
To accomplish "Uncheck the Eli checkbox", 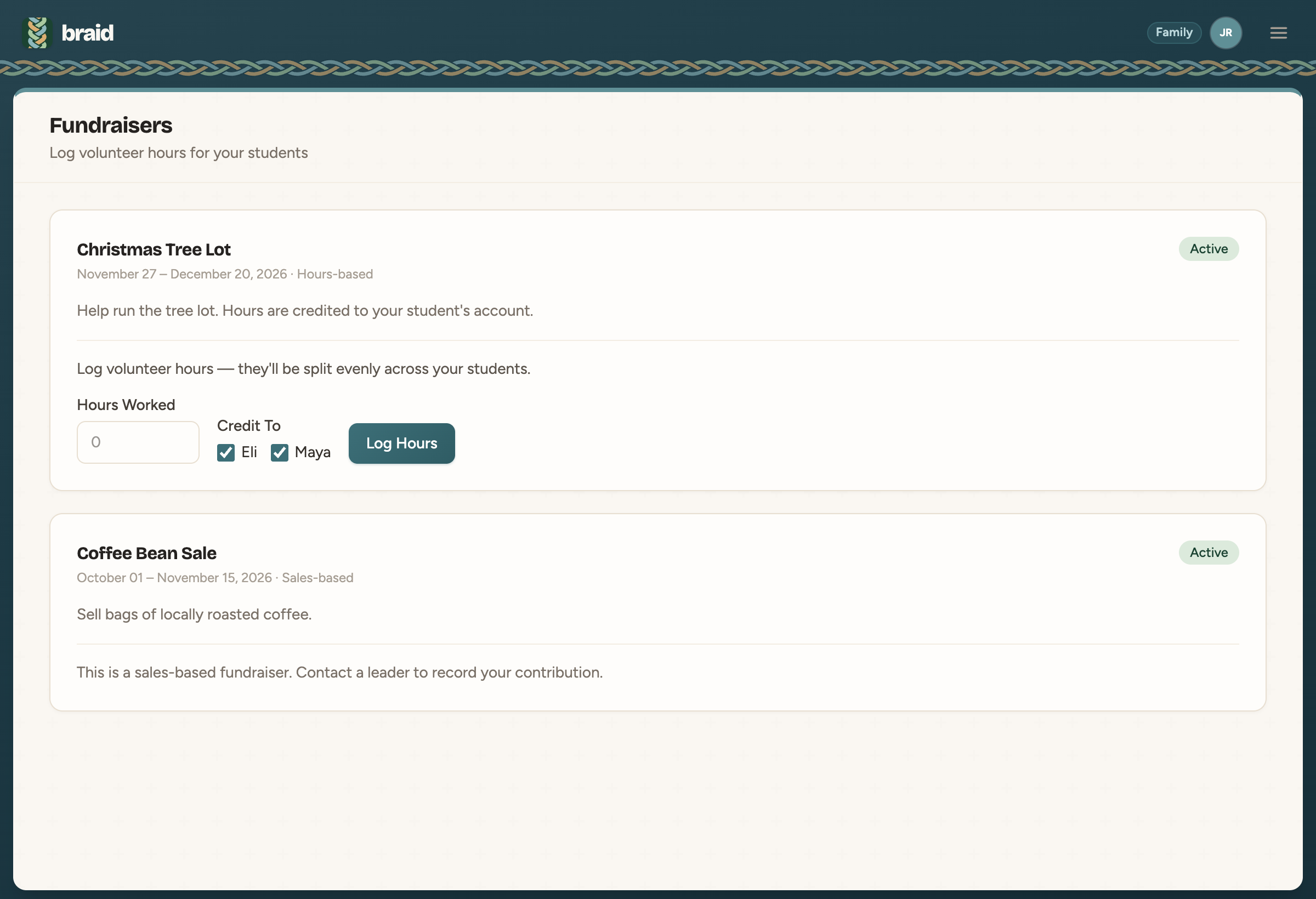I will (225, 452).
